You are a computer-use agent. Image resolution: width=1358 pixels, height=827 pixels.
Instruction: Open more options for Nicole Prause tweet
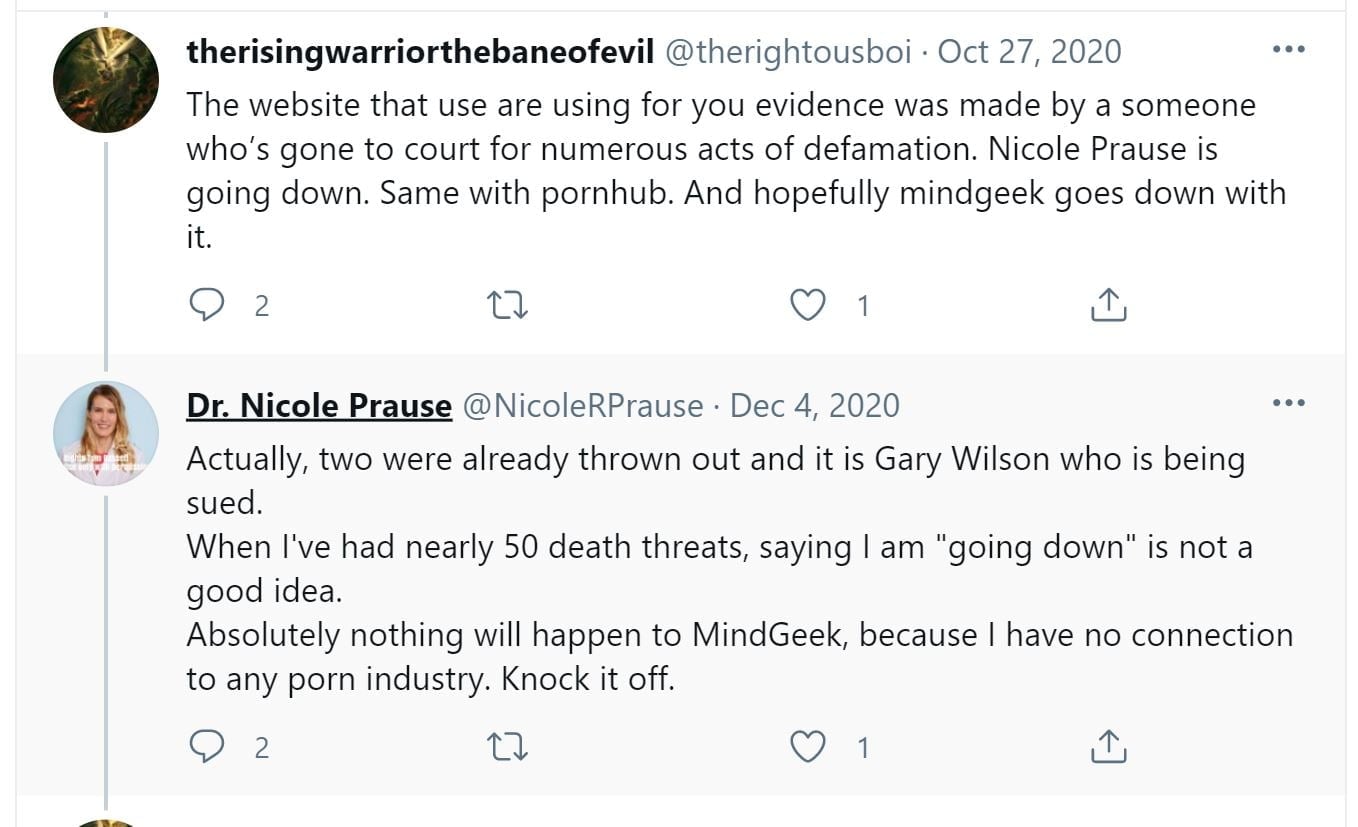click(x=1288, y=403)
